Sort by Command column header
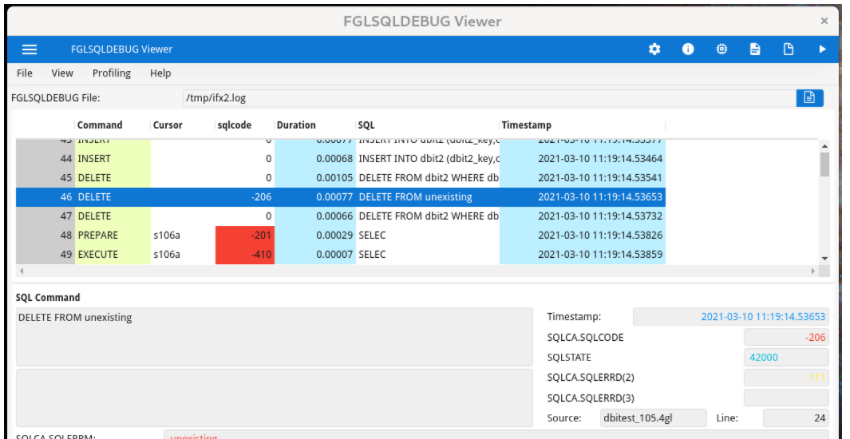This screenshot has height=439, width=850. tap(112, 125)
